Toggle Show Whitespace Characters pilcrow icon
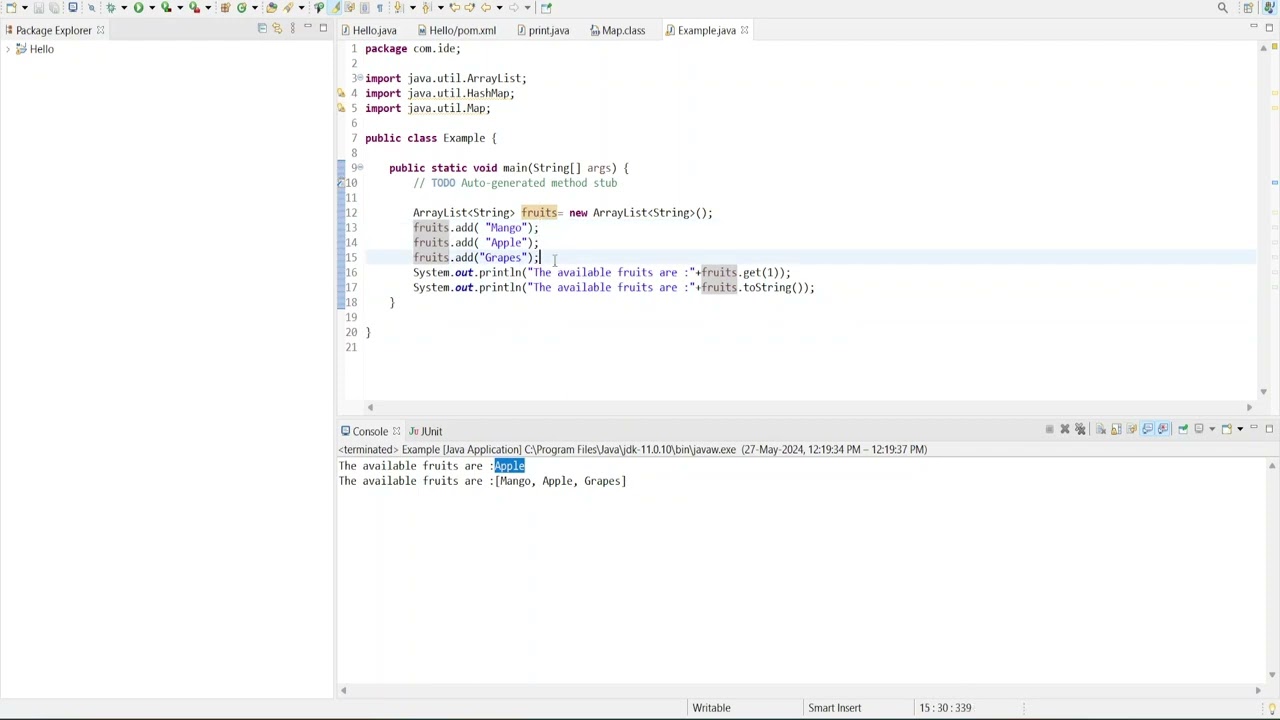The width and height of the screenshot is (1280, 720). click(x=380, y=8)
